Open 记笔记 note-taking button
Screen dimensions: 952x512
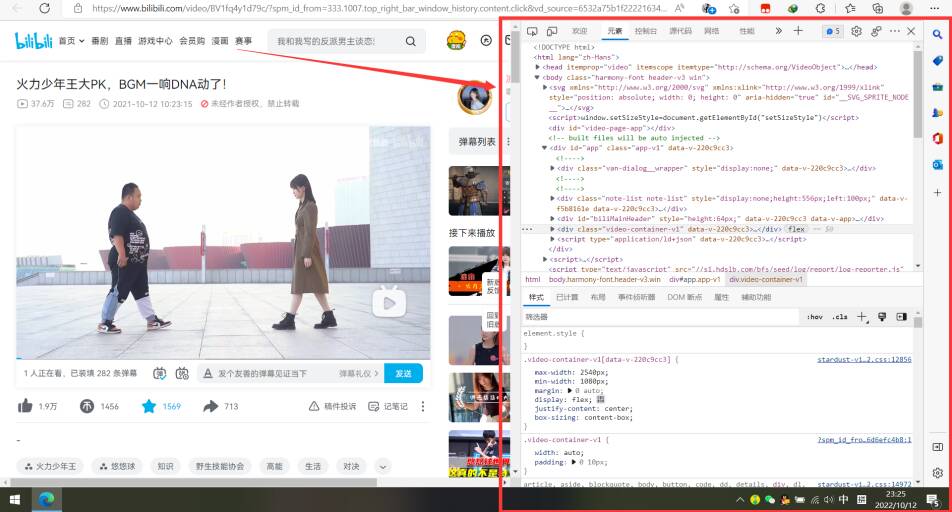click(388, 406)
